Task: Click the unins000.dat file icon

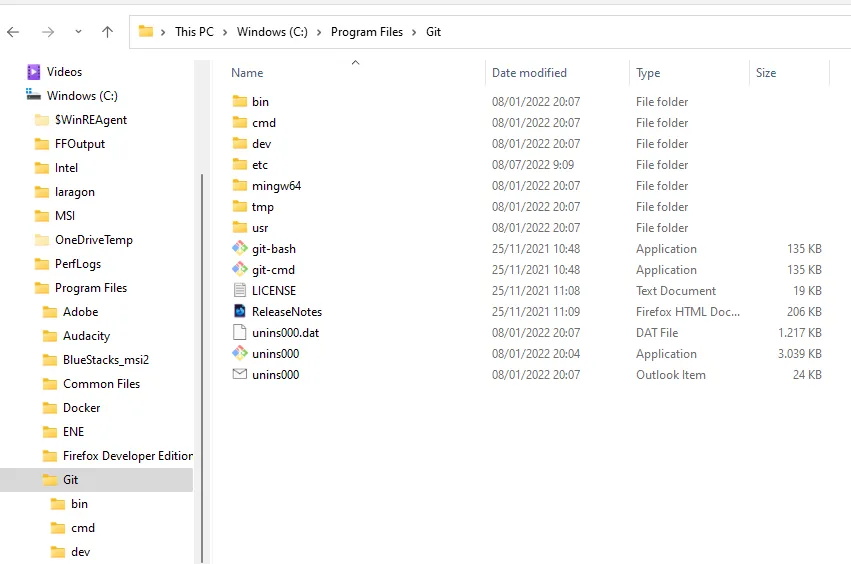Action: [x=240, y=333]
